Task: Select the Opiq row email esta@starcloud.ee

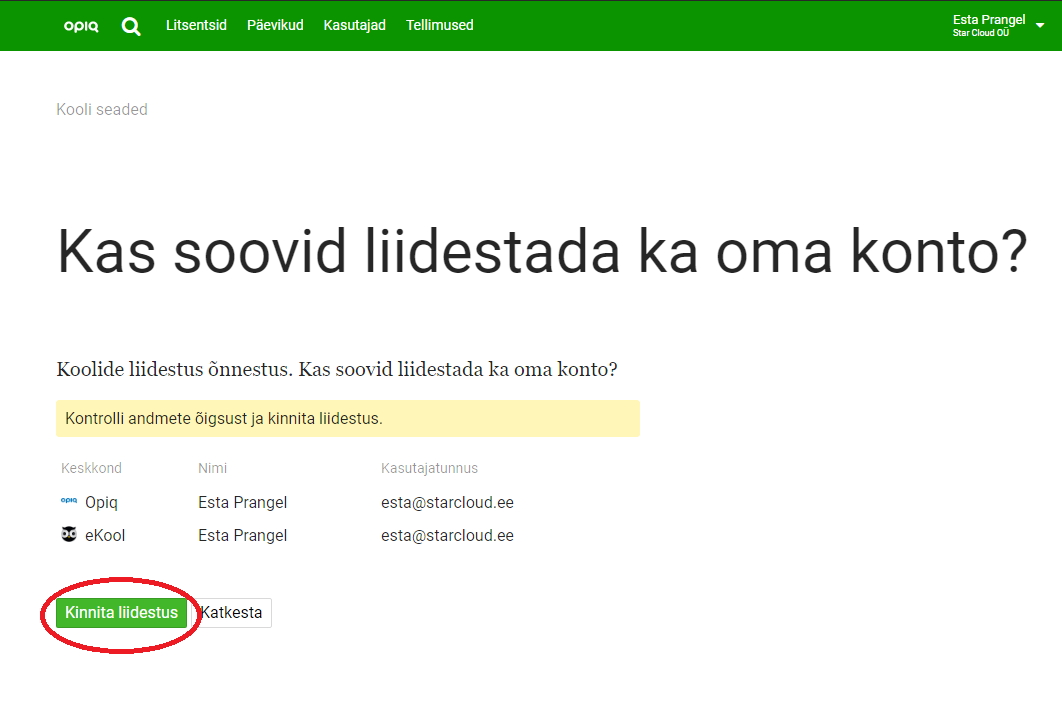Action: pyautogui.click(x=447, y=502)
